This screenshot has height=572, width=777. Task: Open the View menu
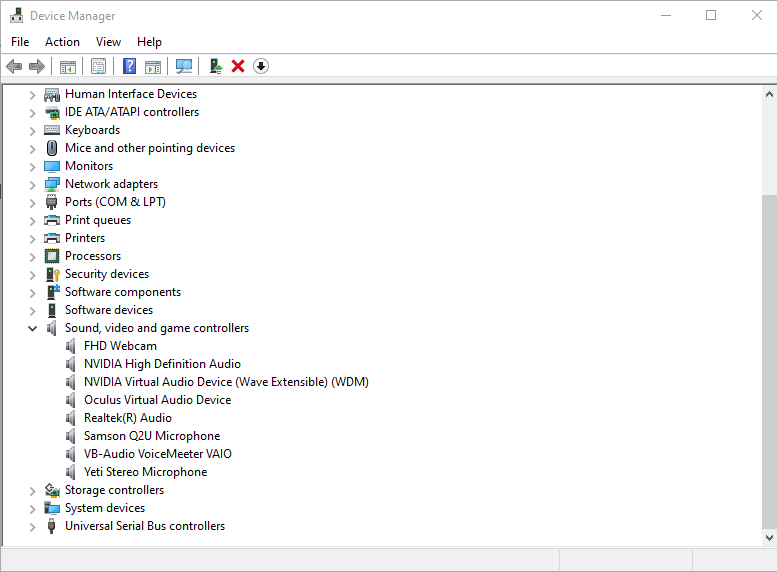click(108, 42)
